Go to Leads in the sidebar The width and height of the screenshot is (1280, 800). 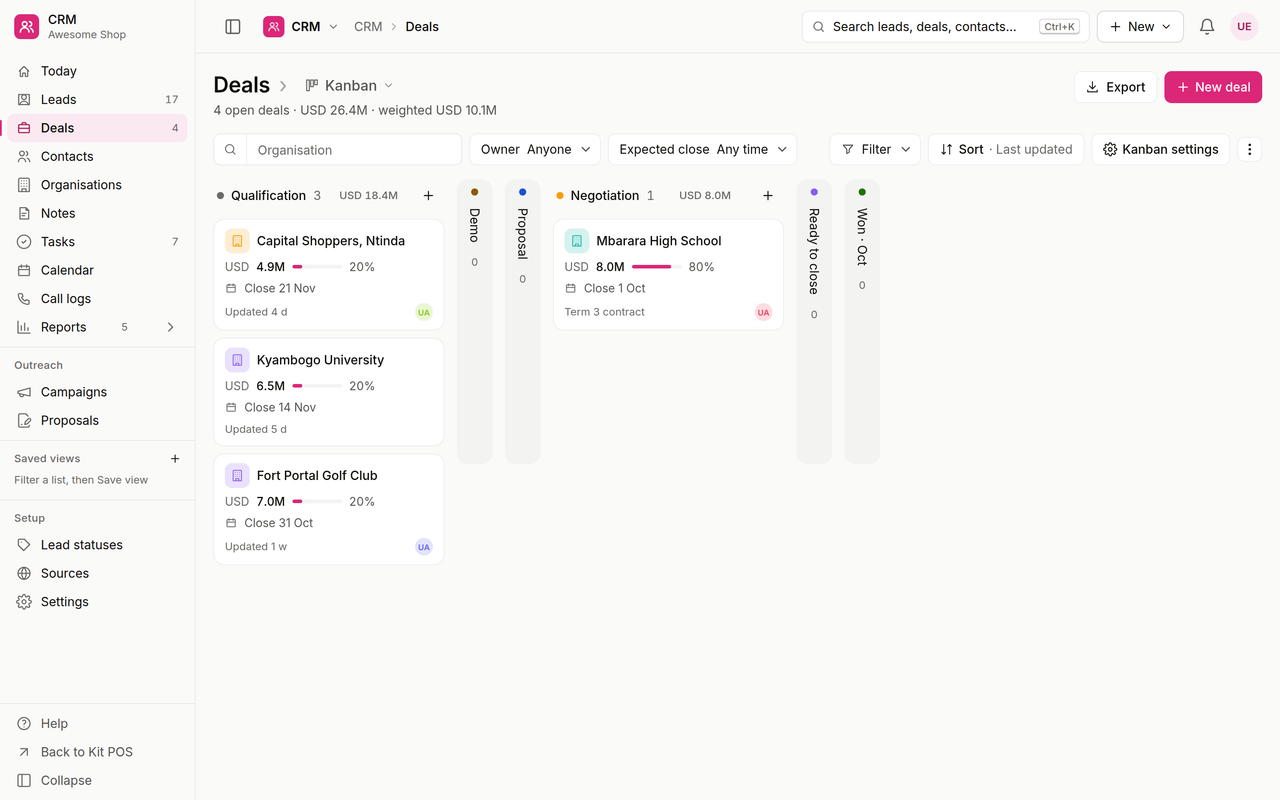pyautogui.click(x=97, y=99)
